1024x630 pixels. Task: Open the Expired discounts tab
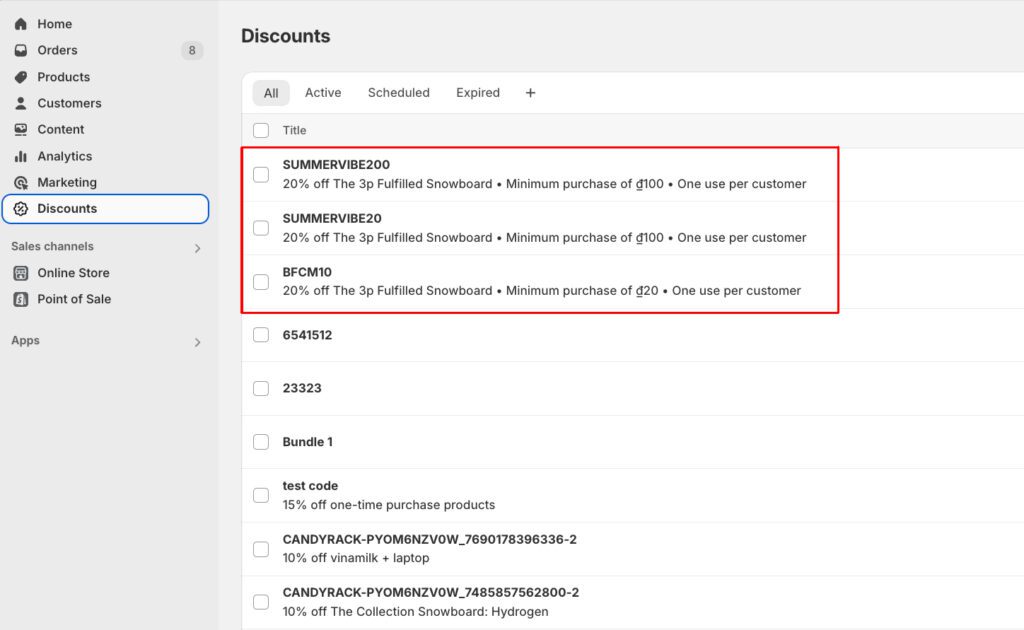click(x=477, y=93)
